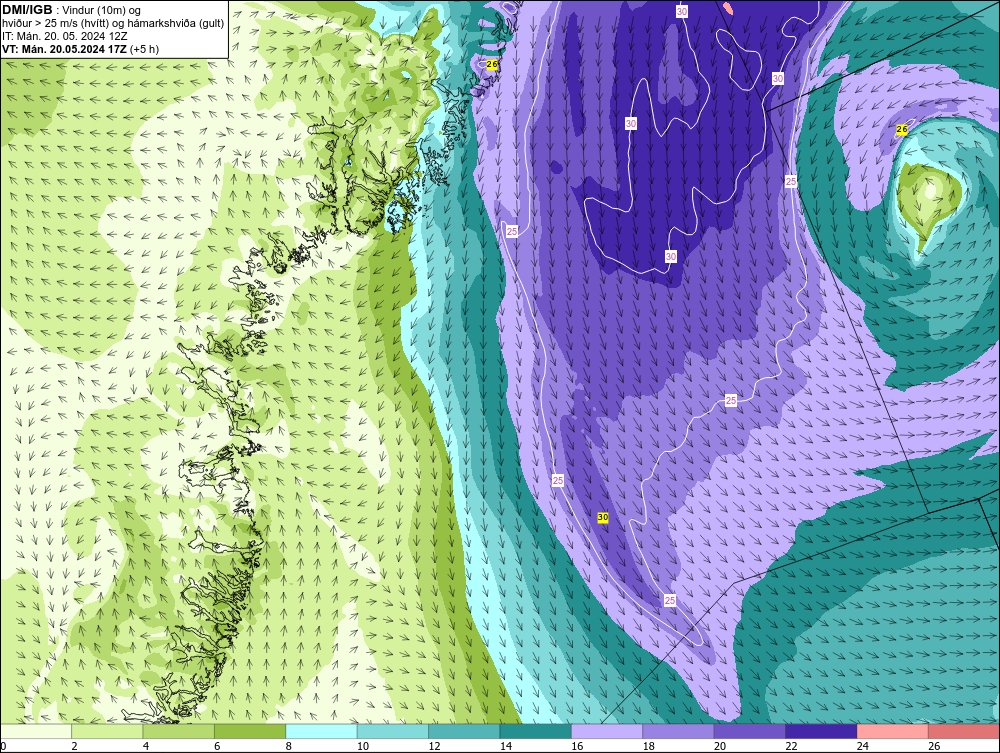Click the legend scale number 8
Screen dimensions: 1000x753
pos(289,746)
